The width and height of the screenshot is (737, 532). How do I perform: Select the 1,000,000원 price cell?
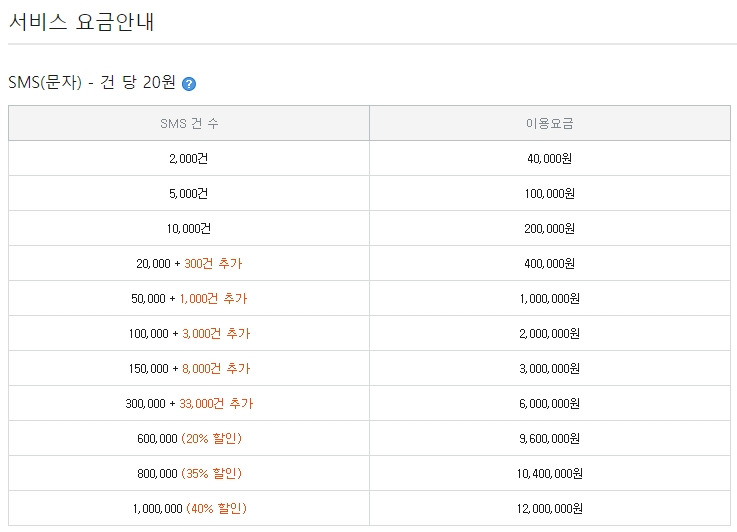click(x=549, y=298)
